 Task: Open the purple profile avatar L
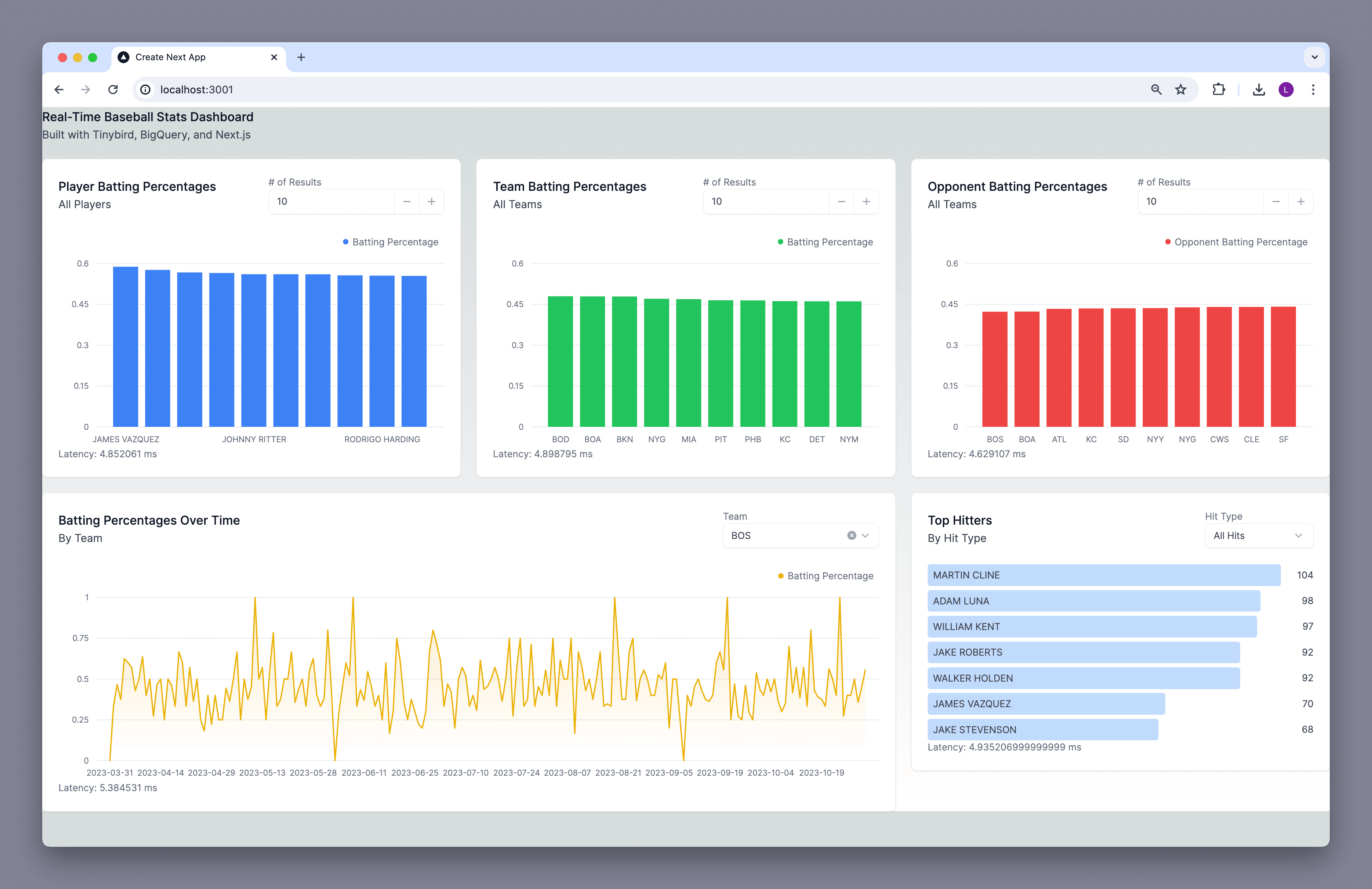1285,89
